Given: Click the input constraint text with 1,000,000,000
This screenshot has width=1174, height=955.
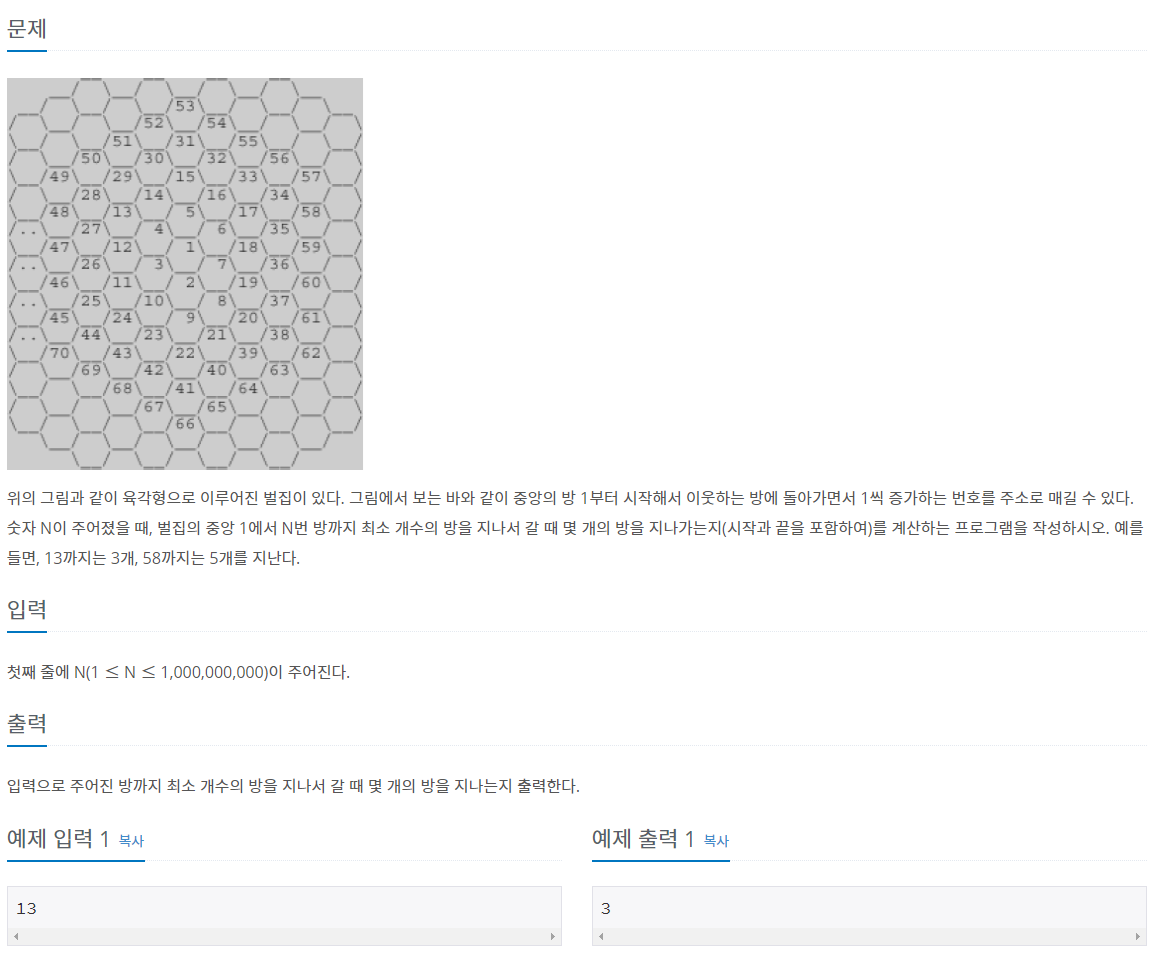Looking at the screenshot, I should (x=178, y=672).
